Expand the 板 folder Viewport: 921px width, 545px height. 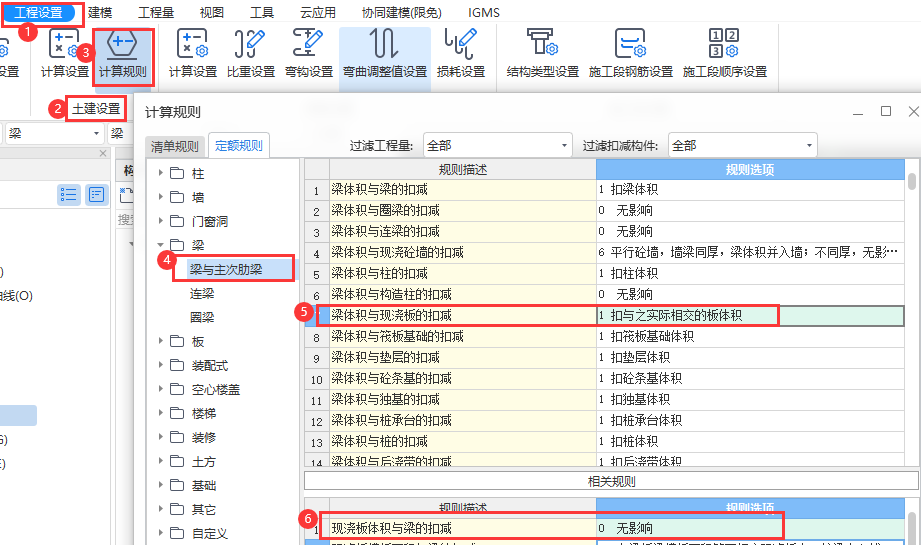160,341
